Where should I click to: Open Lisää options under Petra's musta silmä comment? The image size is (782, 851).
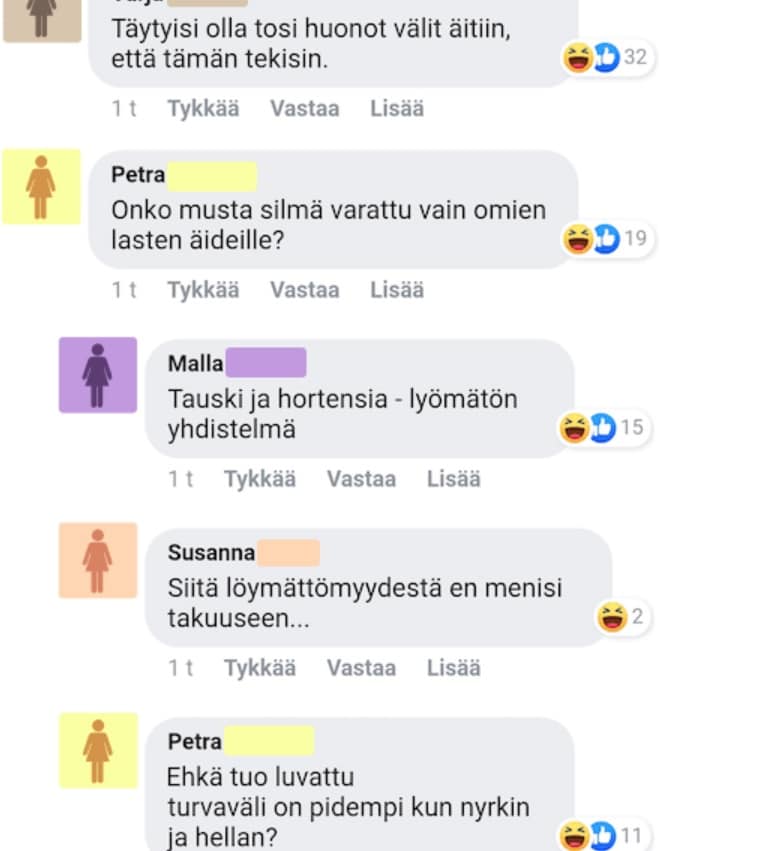[397, 290]
